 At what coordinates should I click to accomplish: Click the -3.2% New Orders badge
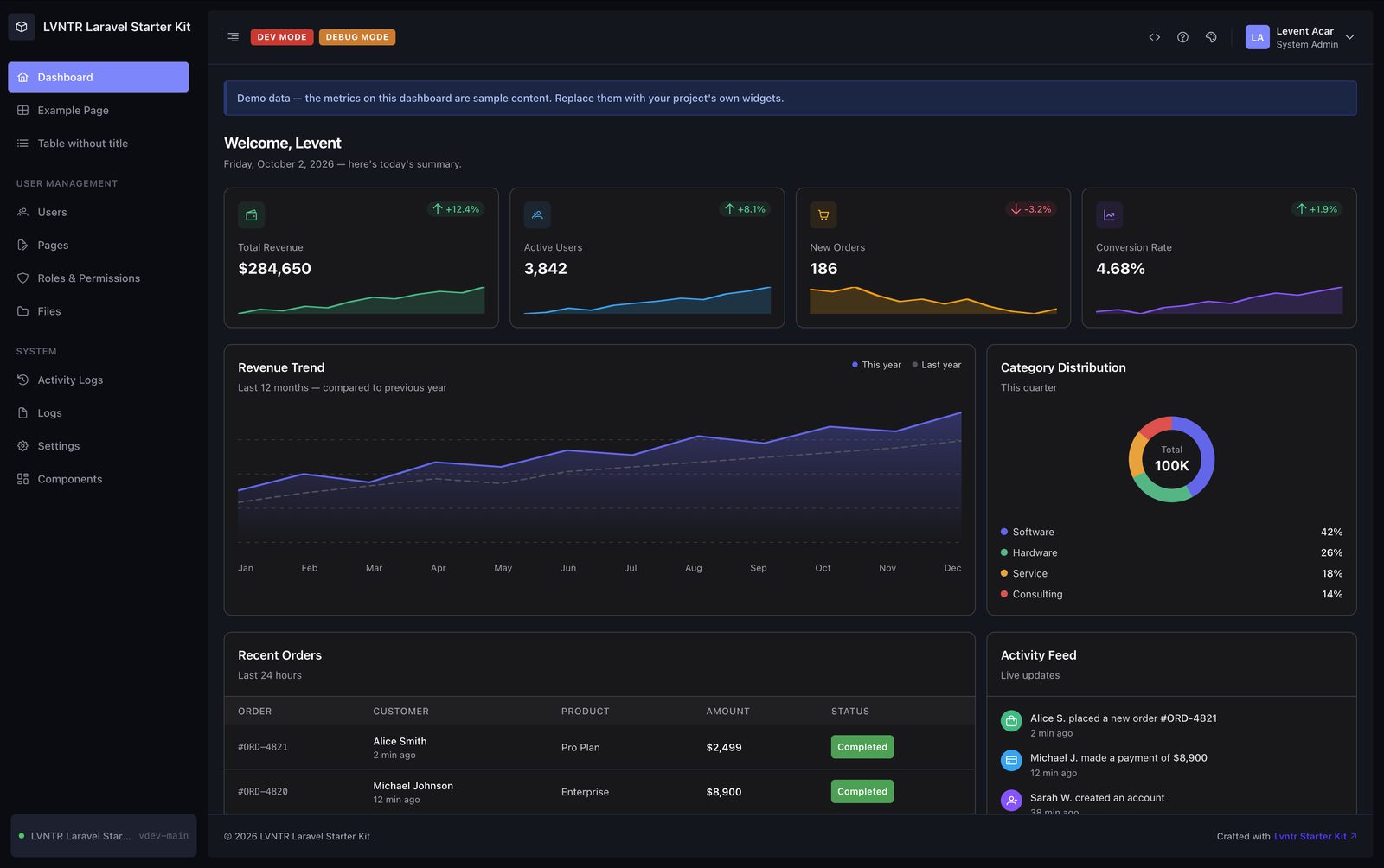coord(1031,209)
